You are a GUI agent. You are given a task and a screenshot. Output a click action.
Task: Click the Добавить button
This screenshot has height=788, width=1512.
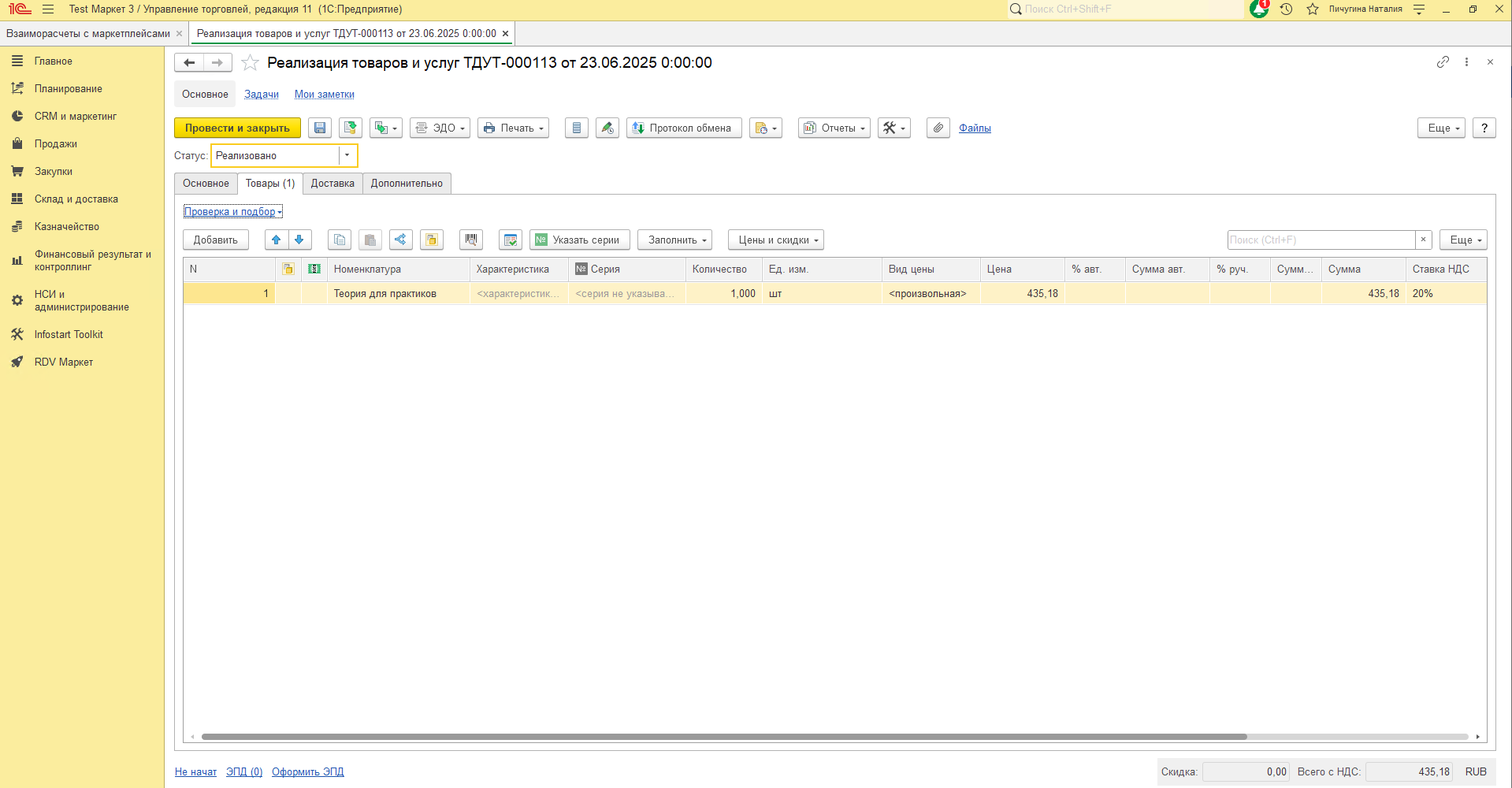pos(216,240)
